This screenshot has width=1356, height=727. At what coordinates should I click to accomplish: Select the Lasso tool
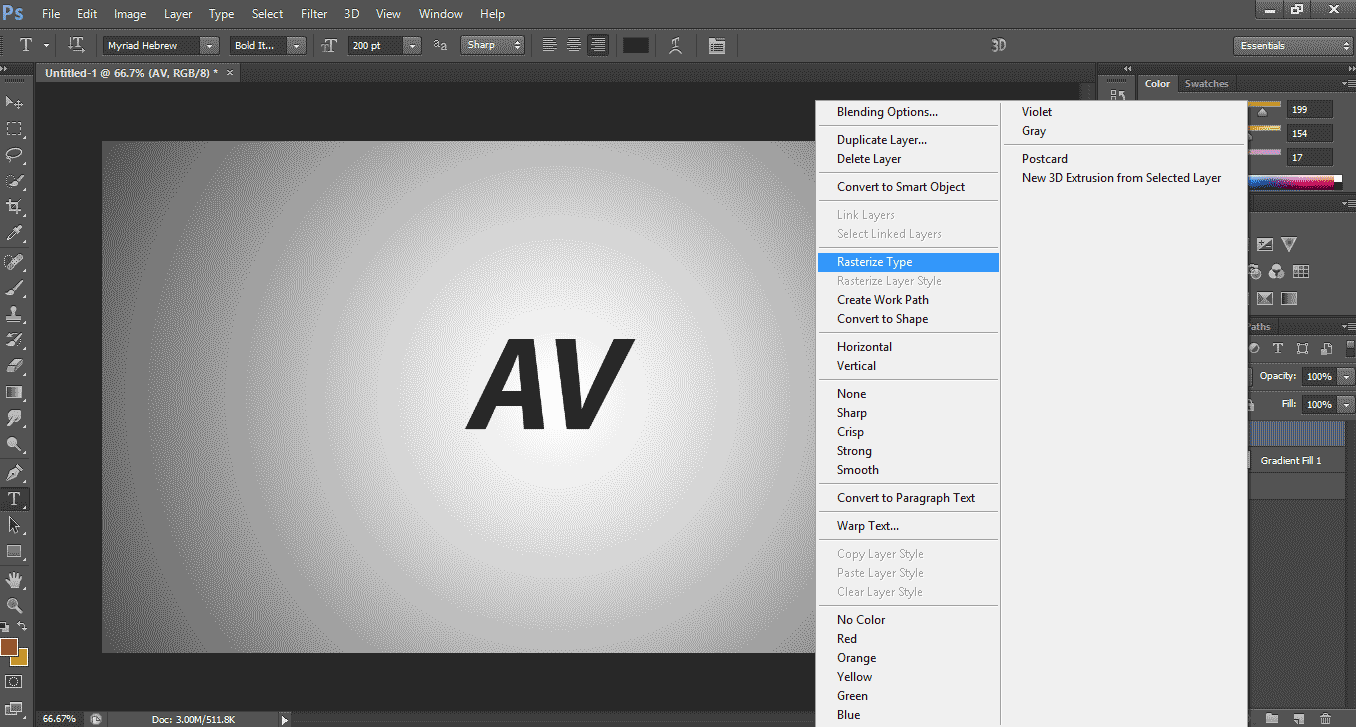coord(15,155)
